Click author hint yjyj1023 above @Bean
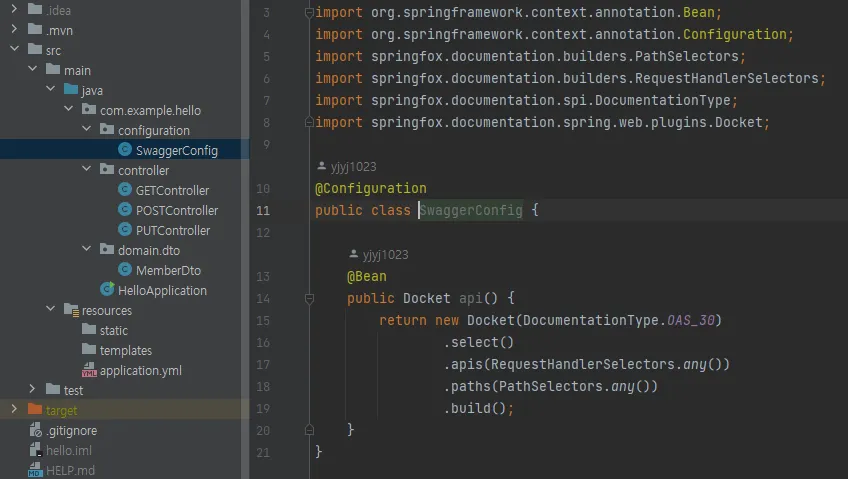This screenshot has width=848, height=479. 379,254
